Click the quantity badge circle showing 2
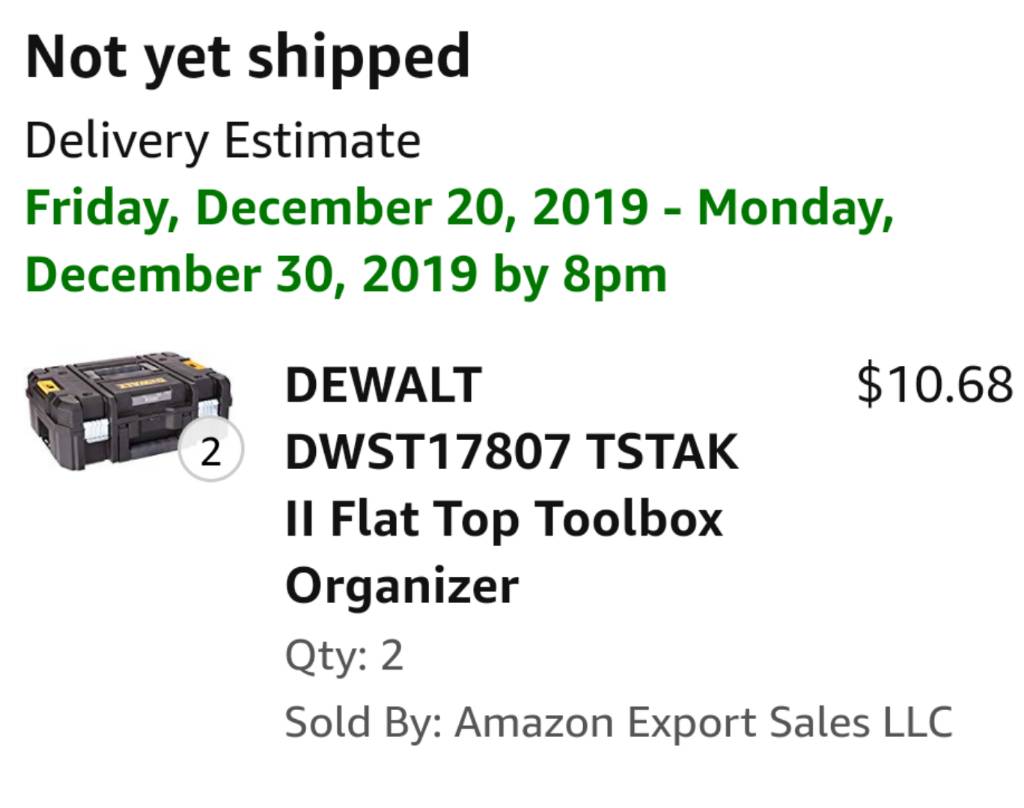Screen dimensions: 1024x808 tap(210, 453)
